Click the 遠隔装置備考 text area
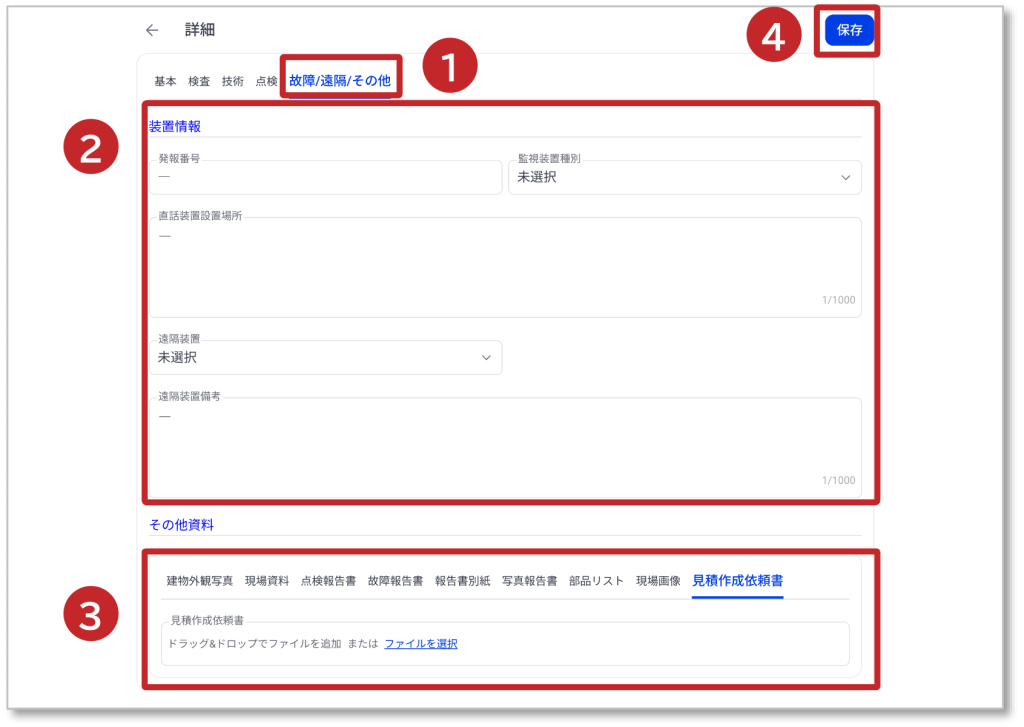 click(x=504, y=445)
